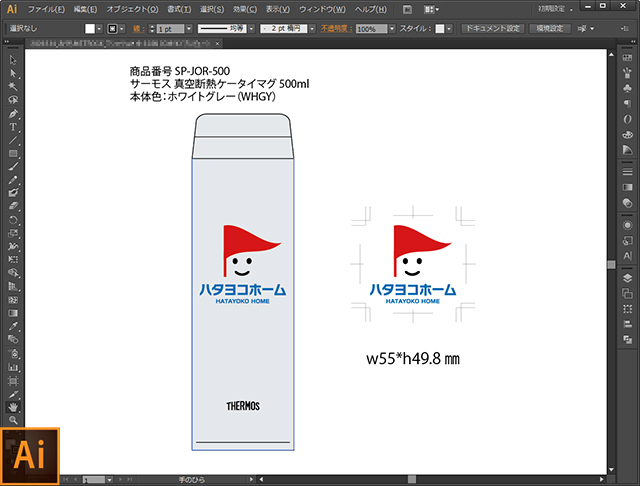Expand the variable width profile 均等 dropdown
Image resolution: width=640 pixels, height=486 pixels.
251,29
